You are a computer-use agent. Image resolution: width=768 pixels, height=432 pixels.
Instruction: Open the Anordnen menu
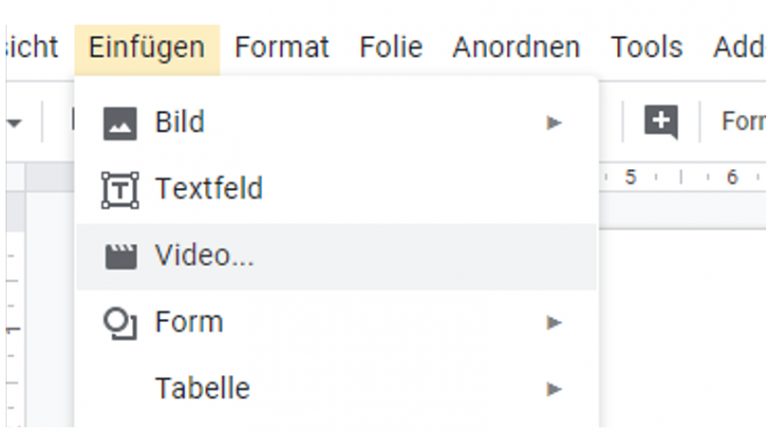click(x=516, y=47)
